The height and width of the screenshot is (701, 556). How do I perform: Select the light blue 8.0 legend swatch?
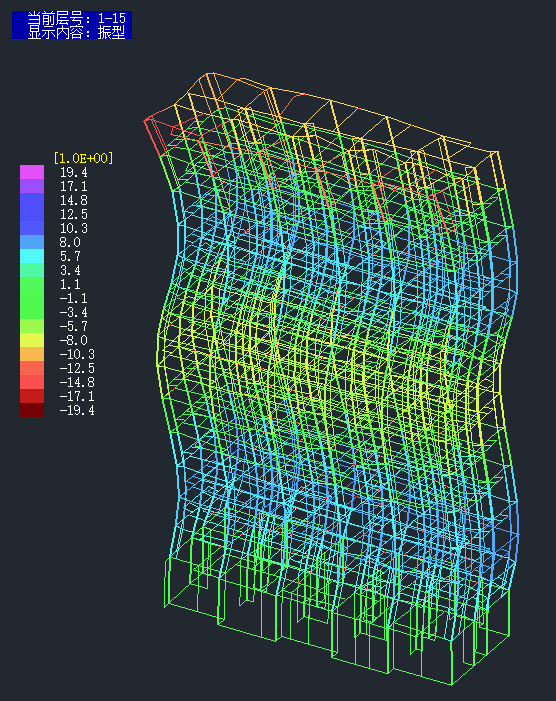pos(32,242)
